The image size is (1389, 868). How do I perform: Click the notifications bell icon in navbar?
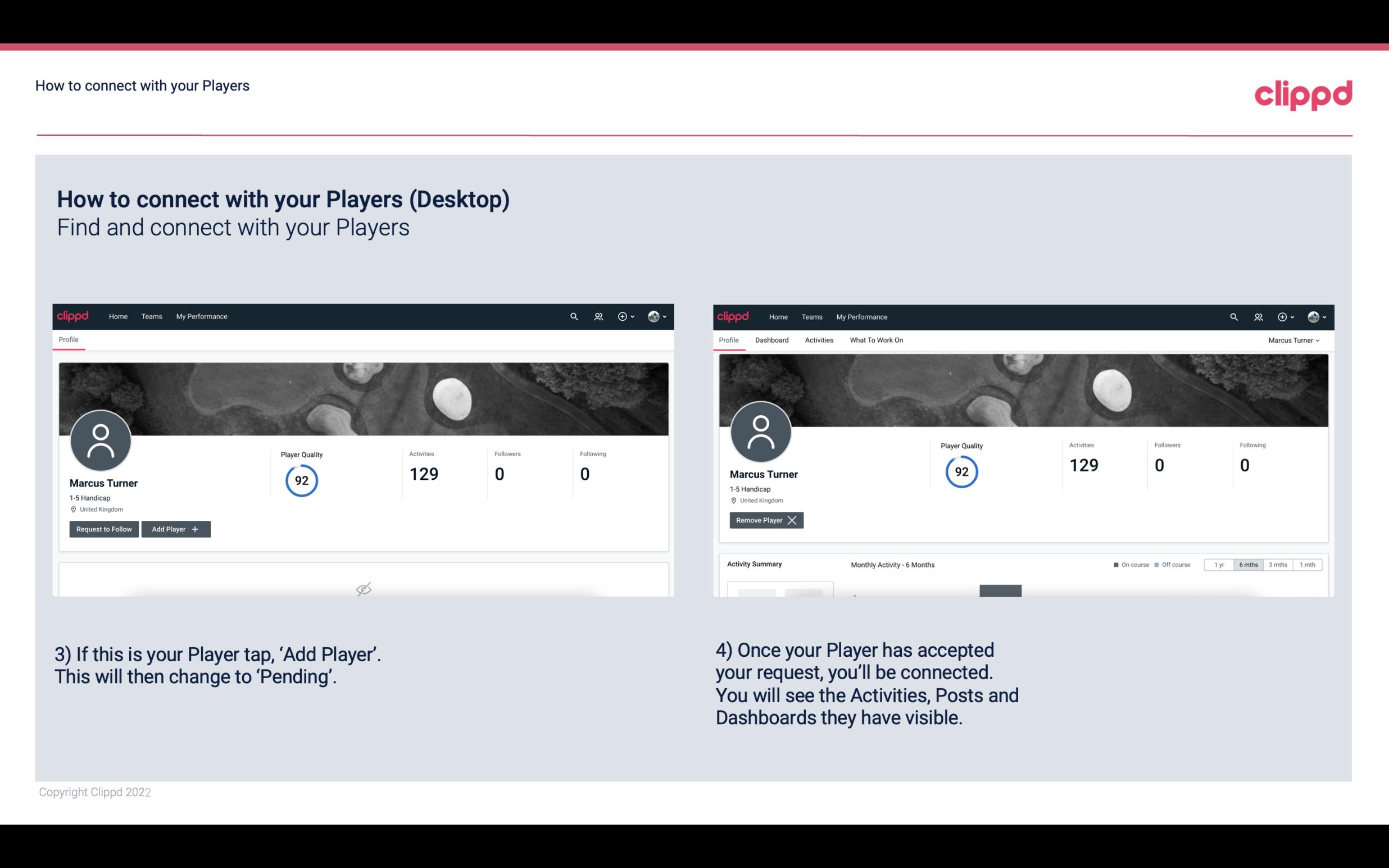click(597, 316)
